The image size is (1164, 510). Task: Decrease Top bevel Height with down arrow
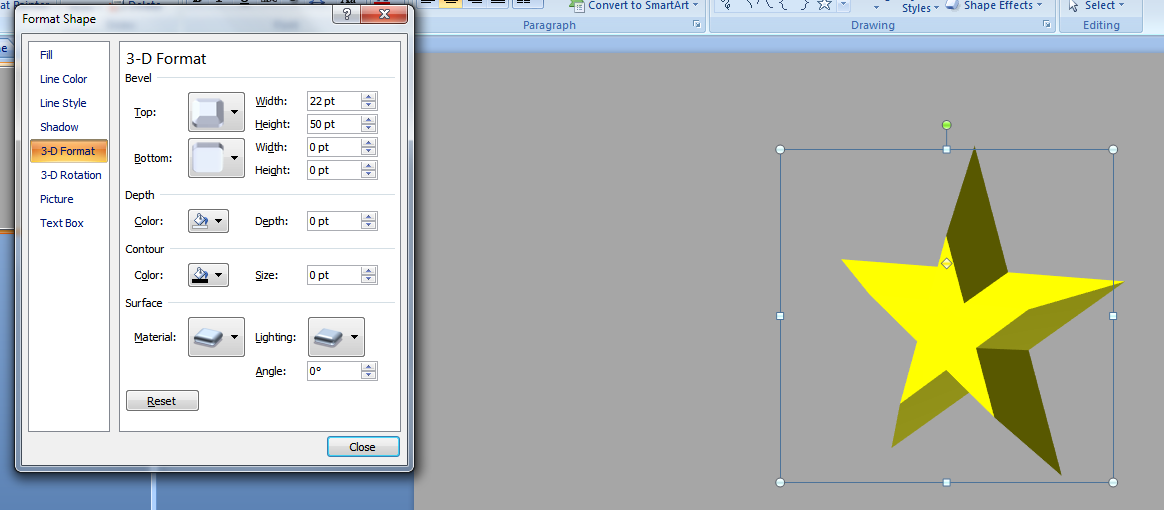pos(369,129)
